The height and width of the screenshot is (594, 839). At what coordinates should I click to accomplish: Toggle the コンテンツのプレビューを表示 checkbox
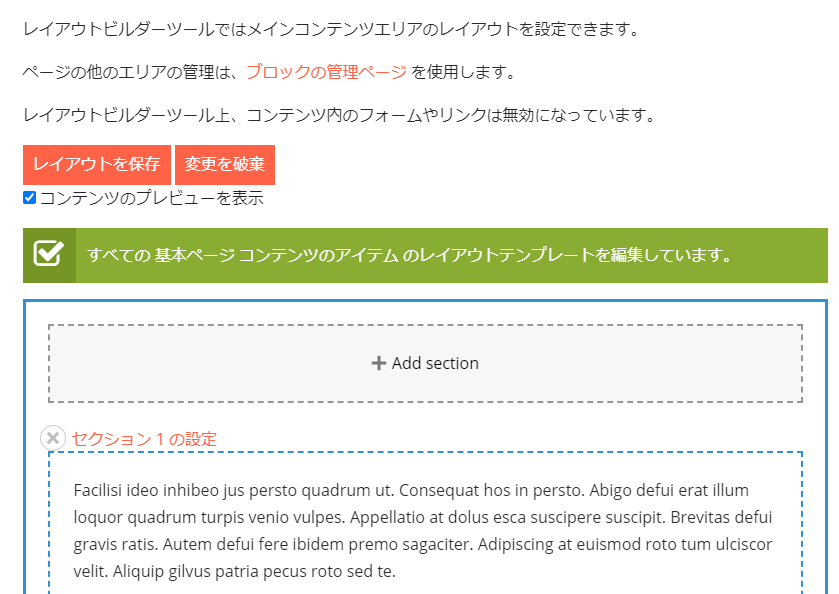click(30, 198)
